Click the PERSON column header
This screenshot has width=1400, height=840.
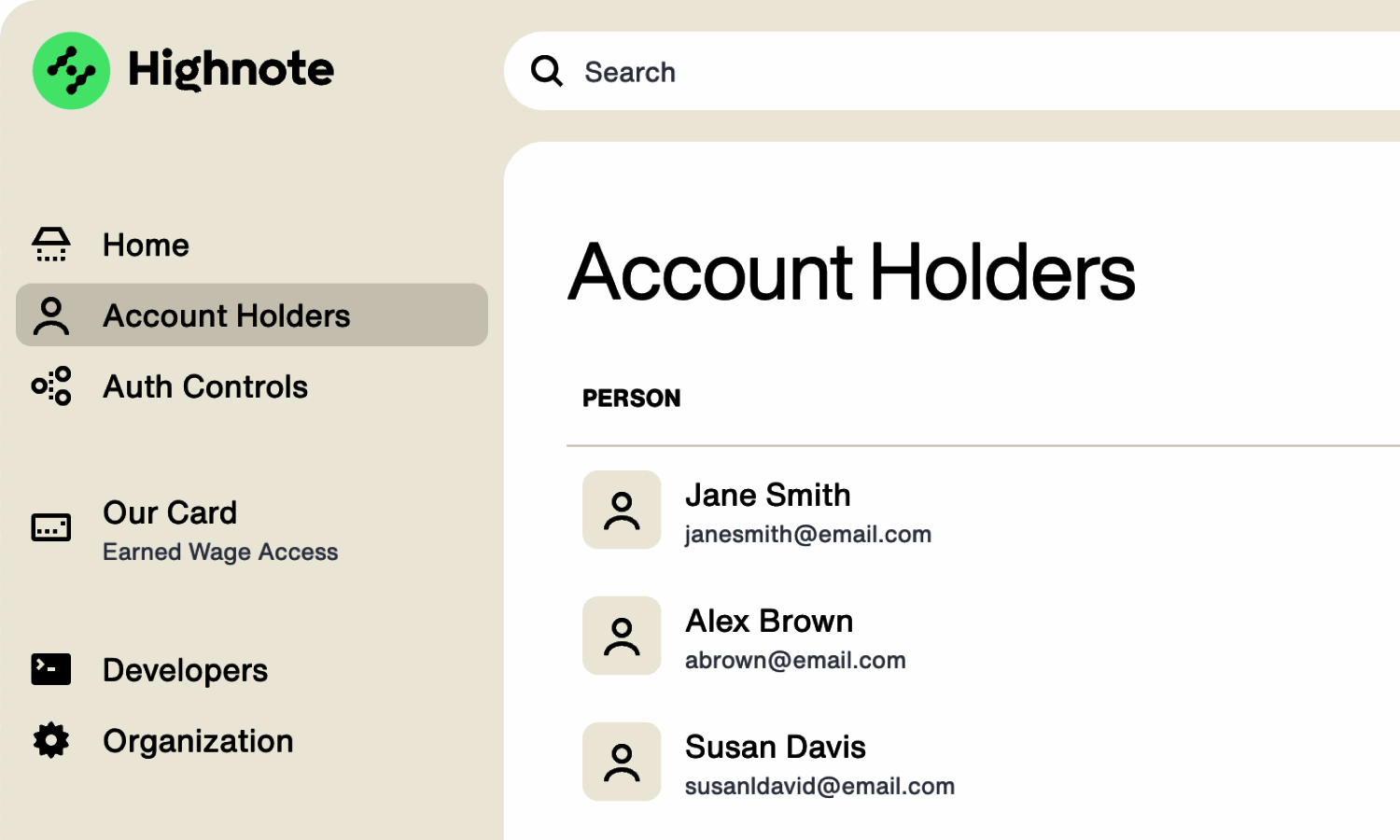[632, 399]
